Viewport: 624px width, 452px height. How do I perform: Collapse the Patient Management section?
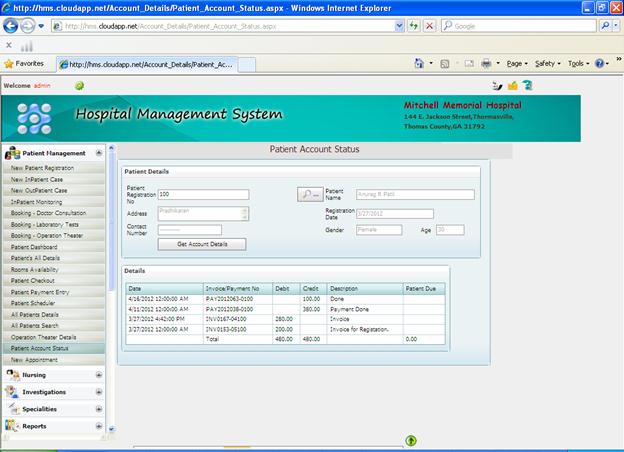[x=98, y=153]
